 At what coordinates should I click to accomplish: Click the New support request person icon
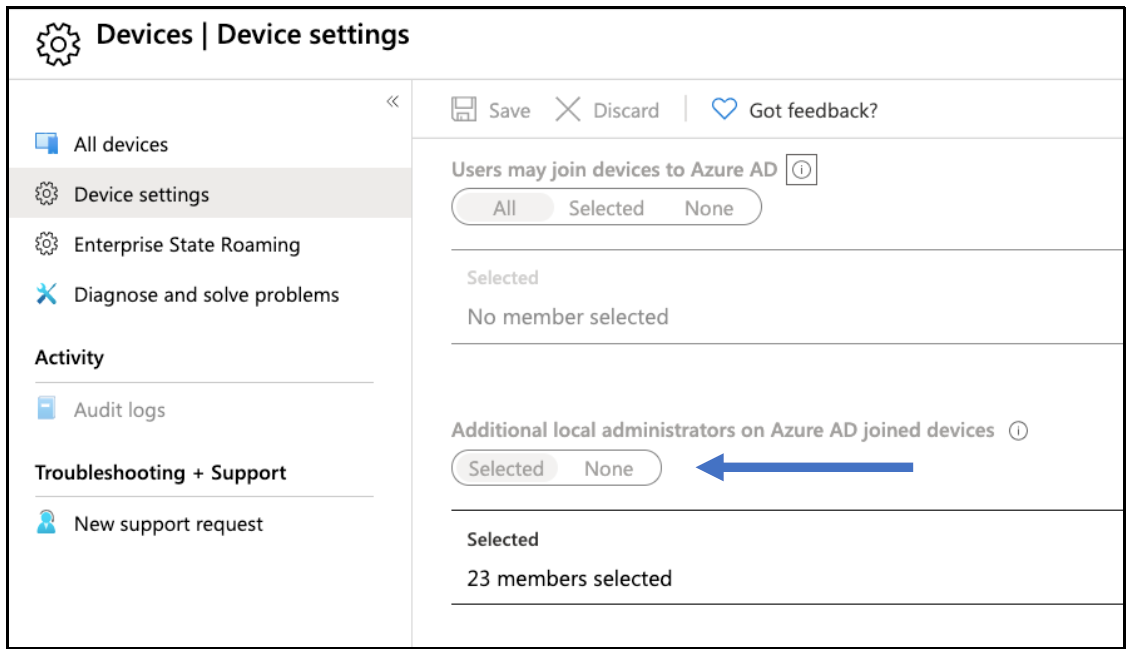[x=46, y=522]
